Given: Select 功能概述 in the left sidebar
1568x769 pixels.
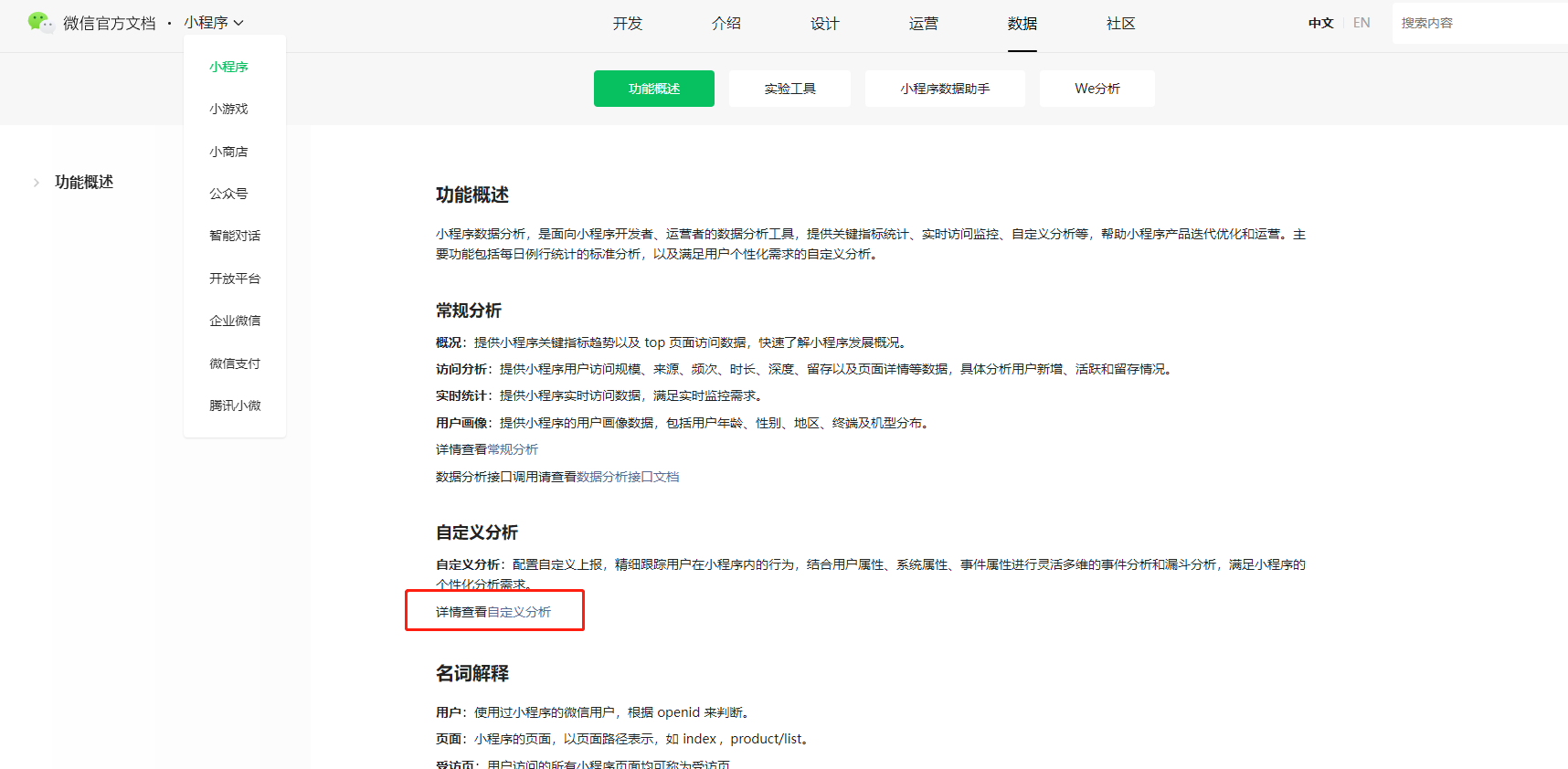Looking at the screenshot, I should (x=84, y=182).
